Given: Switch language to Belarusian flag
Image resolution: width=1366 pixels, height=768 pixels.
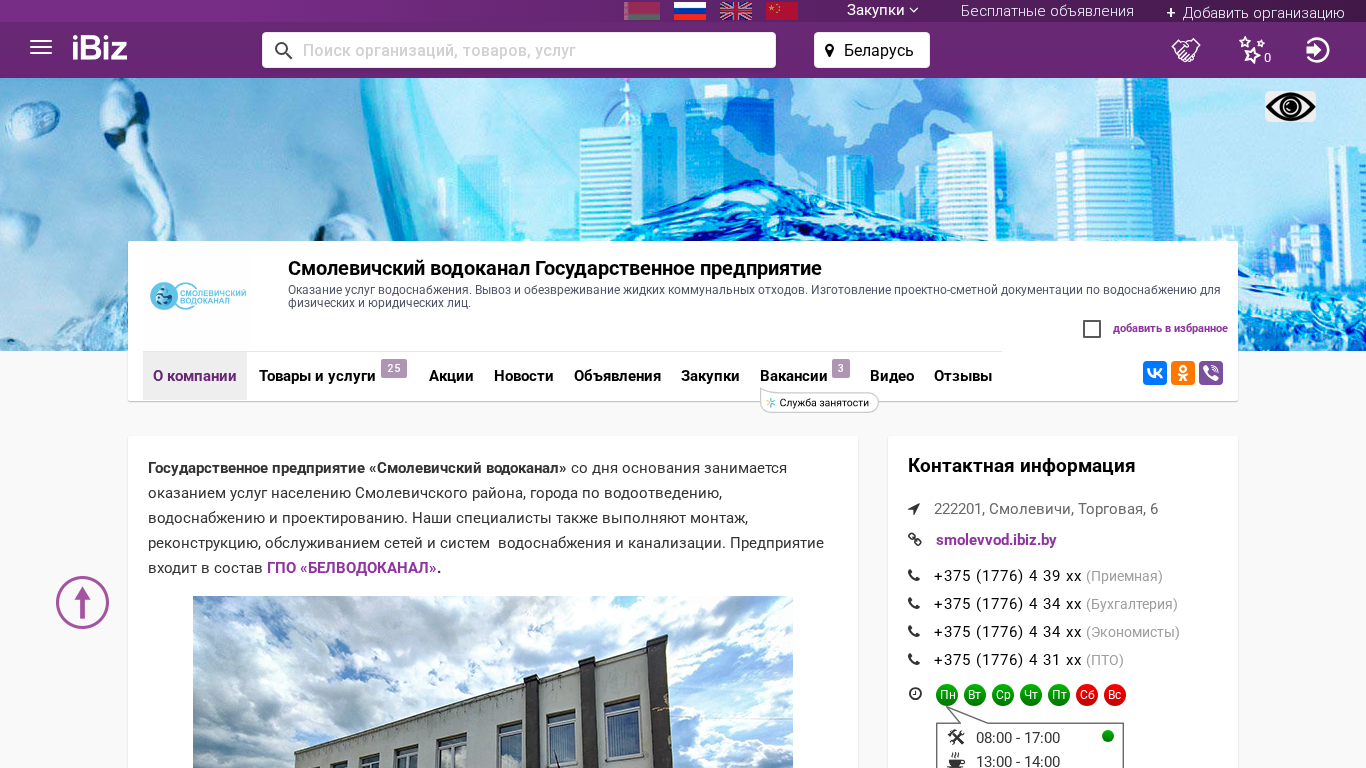Looking at the screenshot, I should click(x=642, y=11).
